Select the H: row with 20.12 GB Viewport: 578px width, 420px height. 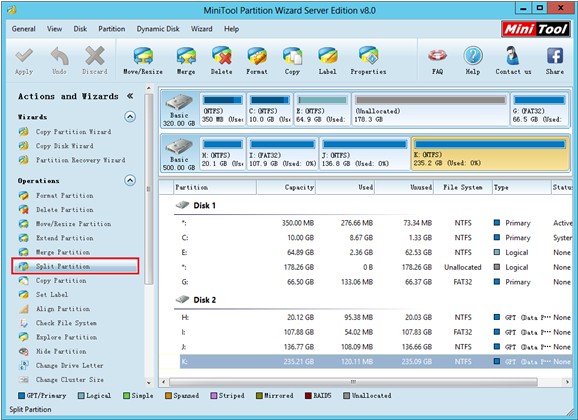point(376,317)
